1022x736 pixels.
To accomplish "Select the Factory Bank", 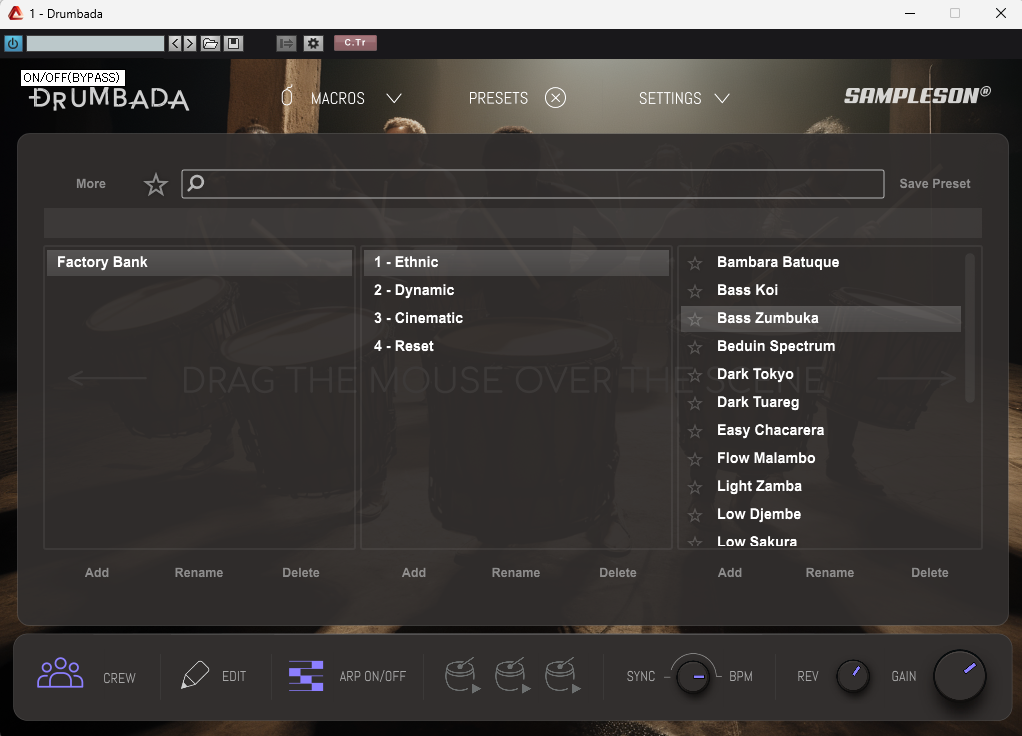I will pos(199,262).
